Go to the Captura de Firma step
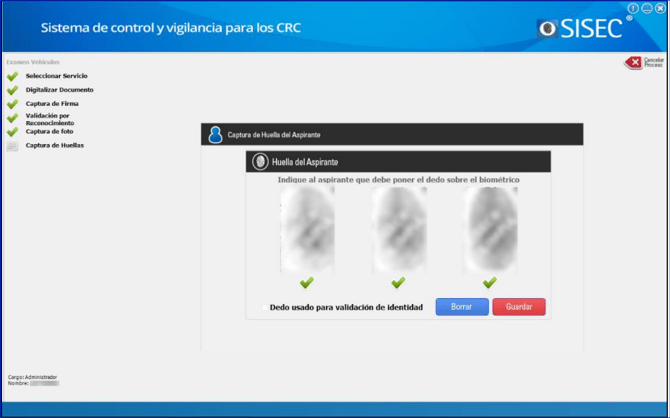The image size is (670, 418). [51, 104]
